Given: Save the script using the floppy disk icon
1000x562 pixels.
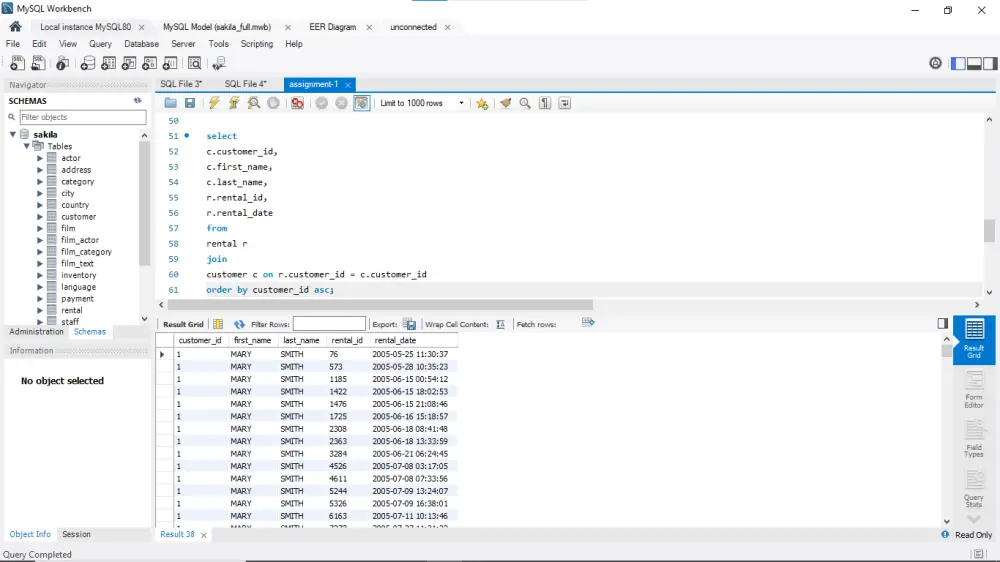Looking at the screenshot, I should pos(190,103).
